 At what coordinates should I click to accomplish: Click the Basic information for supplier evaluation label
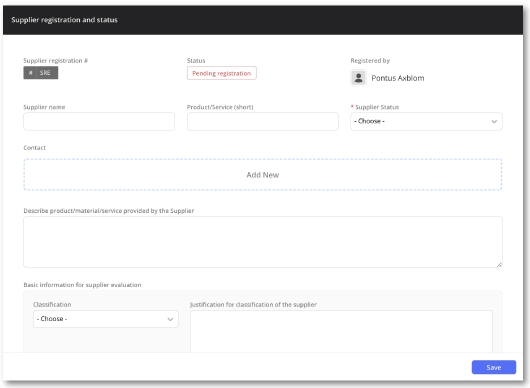[82, 285]
